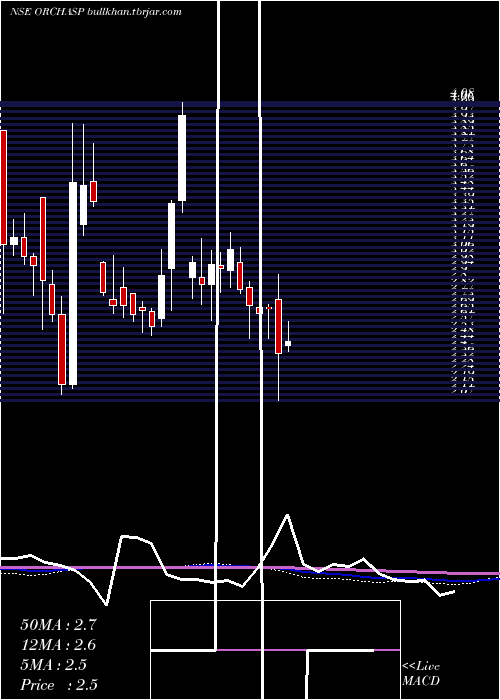Click the <<Live MACD label

[421, 674]
